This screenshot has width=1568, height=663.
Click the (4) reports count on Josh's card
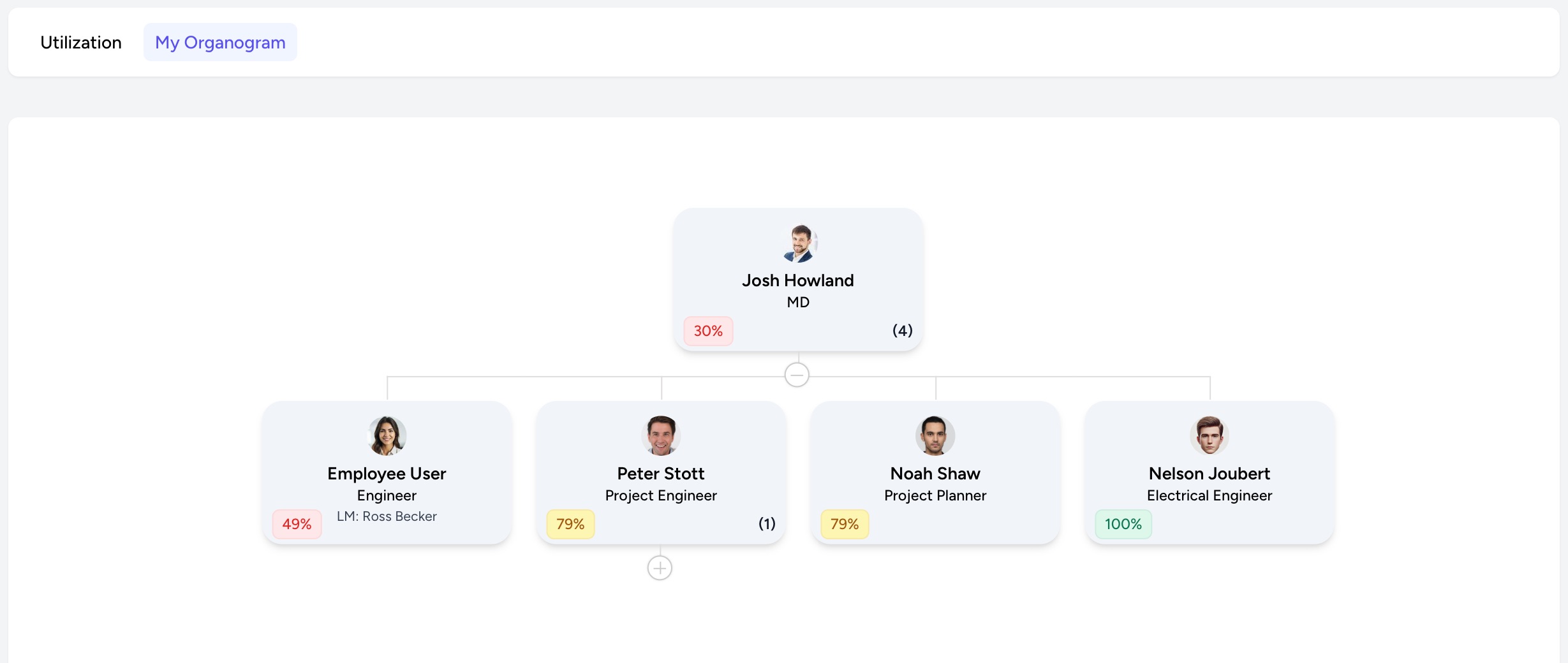[902, 330]
